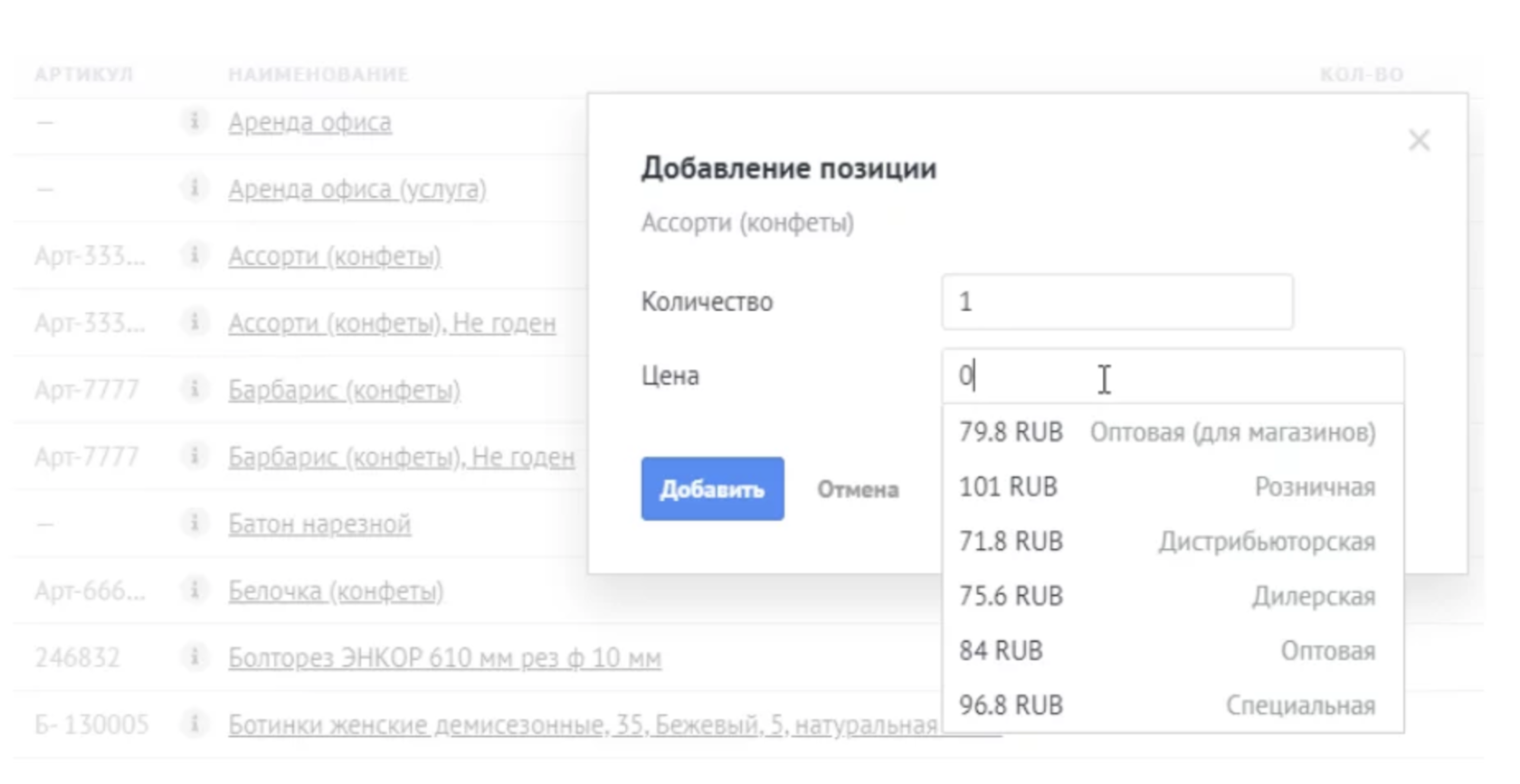Click info icon beside Белочка (конфеты)
The height and width of the screenshot is (784, 1520).
(194, 590)
